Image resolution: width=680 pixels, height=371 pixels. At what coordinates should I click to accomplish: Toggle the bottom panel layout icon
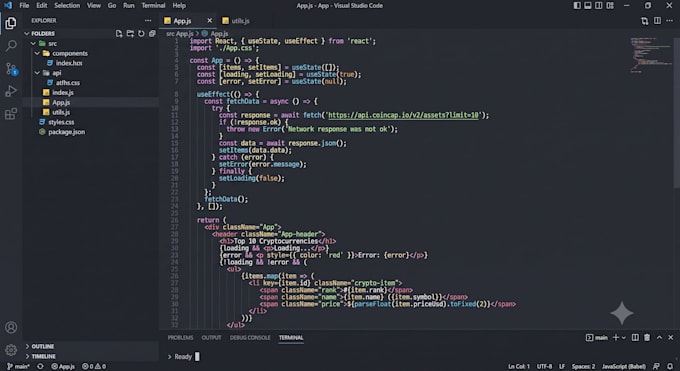pos(588,6)
